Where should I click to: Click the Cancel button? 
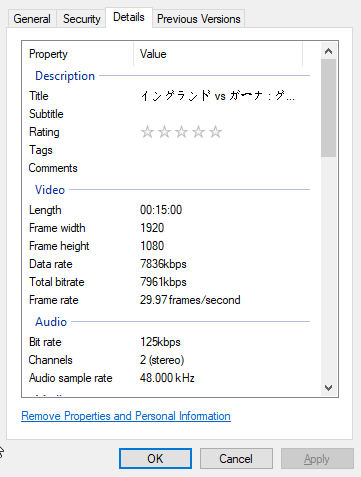236,459
